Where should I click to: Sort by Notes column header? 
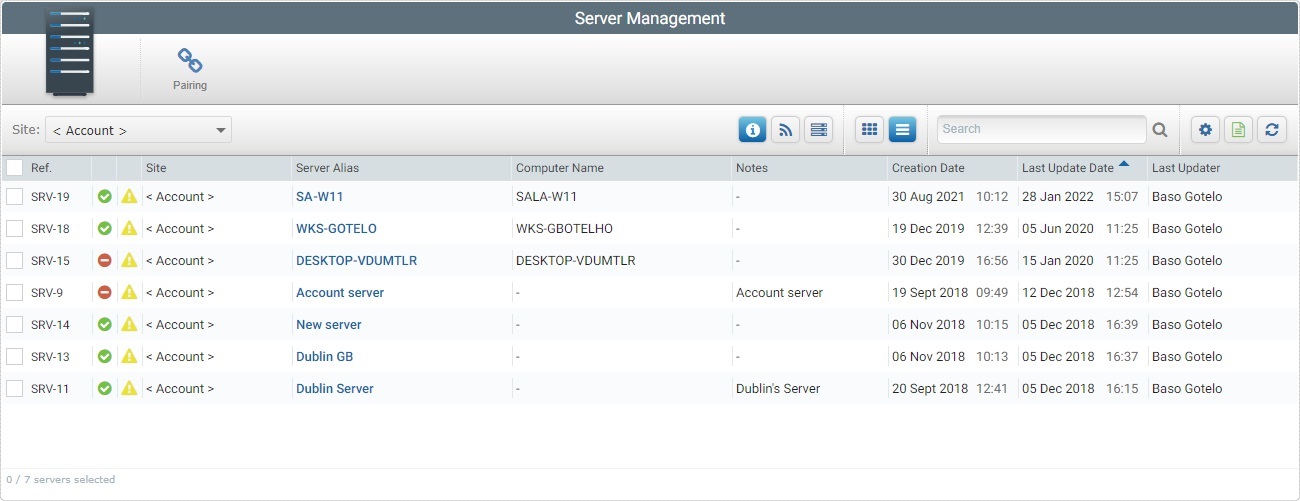752,168
